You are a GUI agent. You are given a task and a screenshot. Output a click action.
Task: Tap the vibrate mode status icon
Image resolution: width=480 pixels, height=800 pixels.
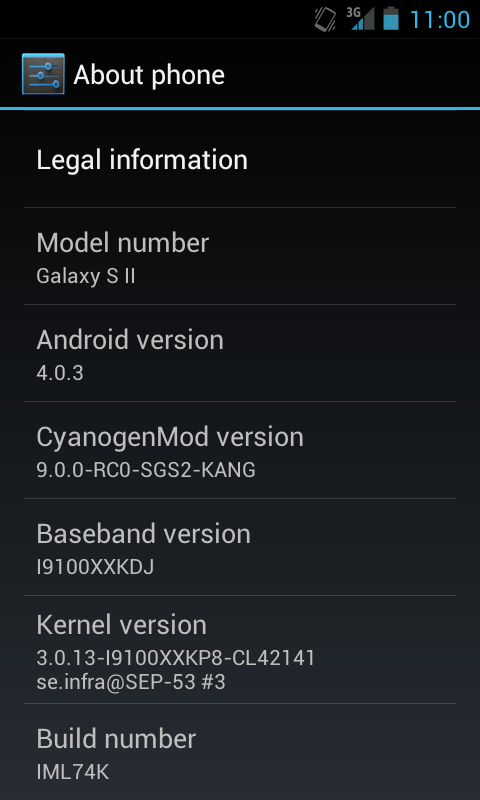pyautogui.click(x=325, y=20)
